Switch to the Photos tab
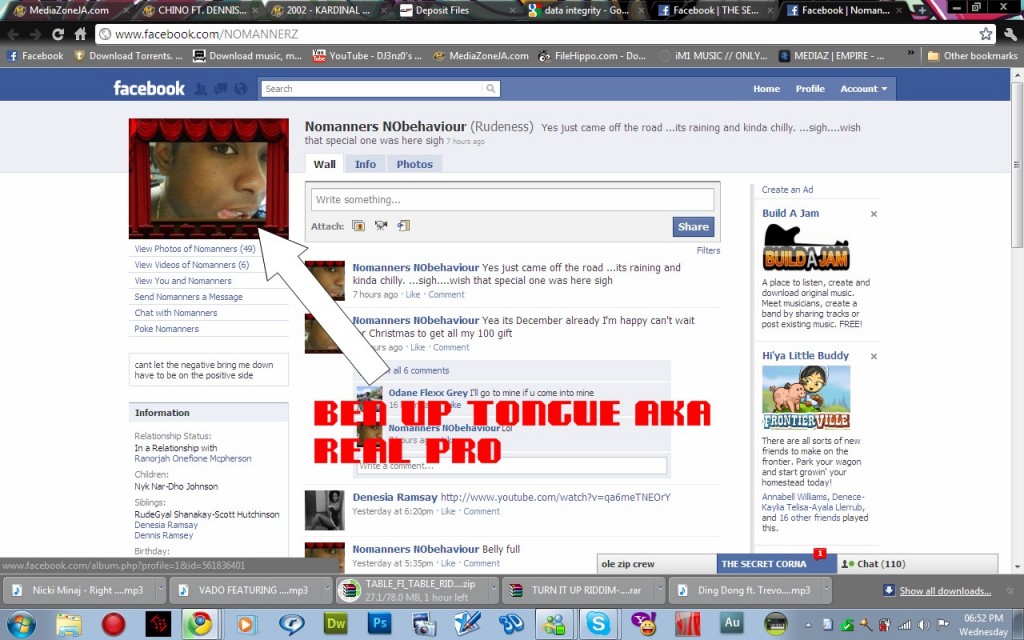The image size is (1024, 640). tap(414, 164)
